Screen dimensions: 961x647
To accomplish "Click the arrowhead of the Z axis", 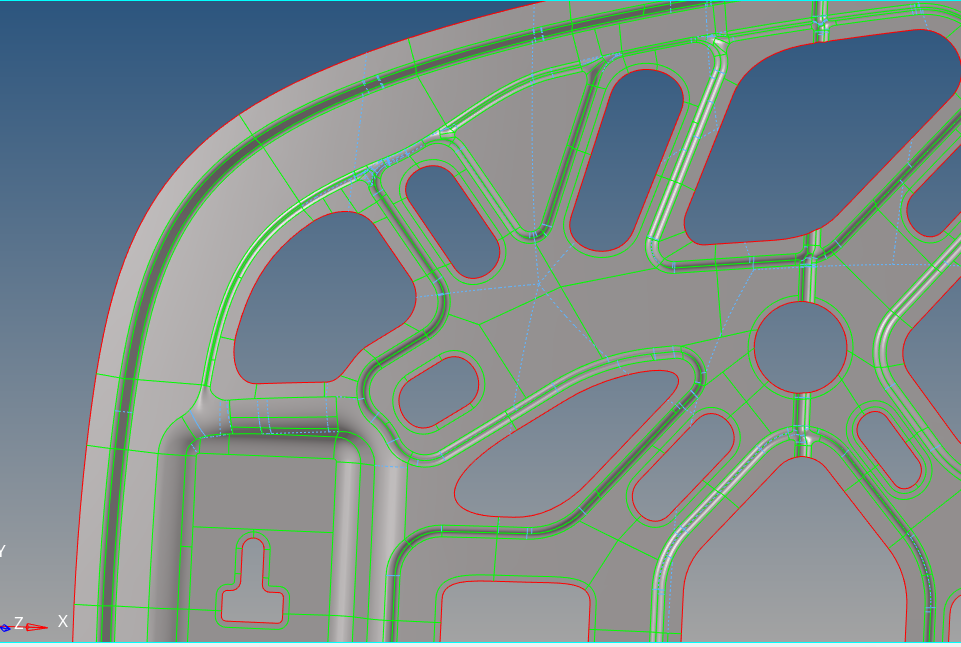I will click(x=5, y=627).
